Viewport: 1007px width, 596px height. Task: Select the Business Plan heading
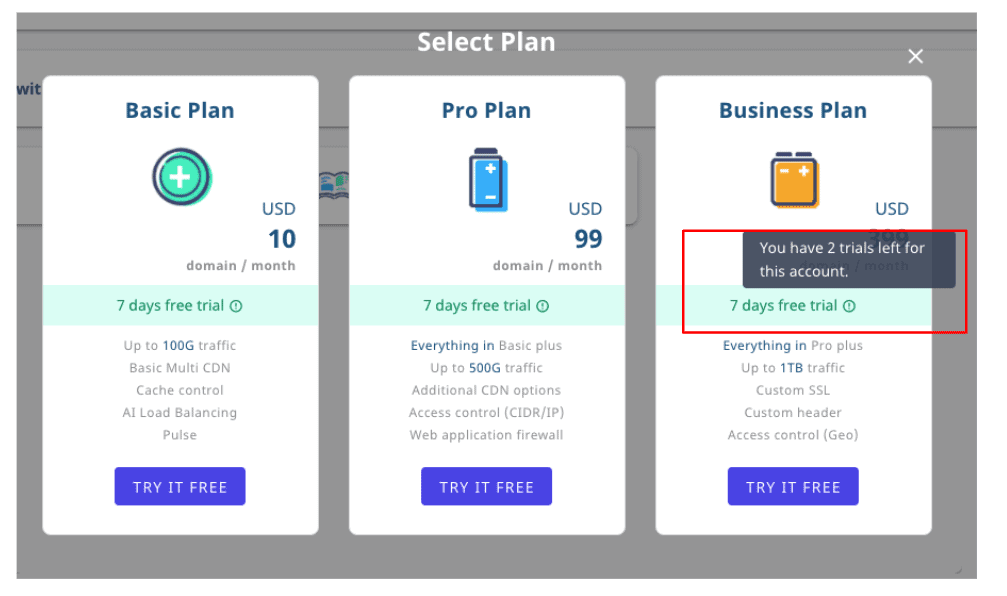point(792,110)
